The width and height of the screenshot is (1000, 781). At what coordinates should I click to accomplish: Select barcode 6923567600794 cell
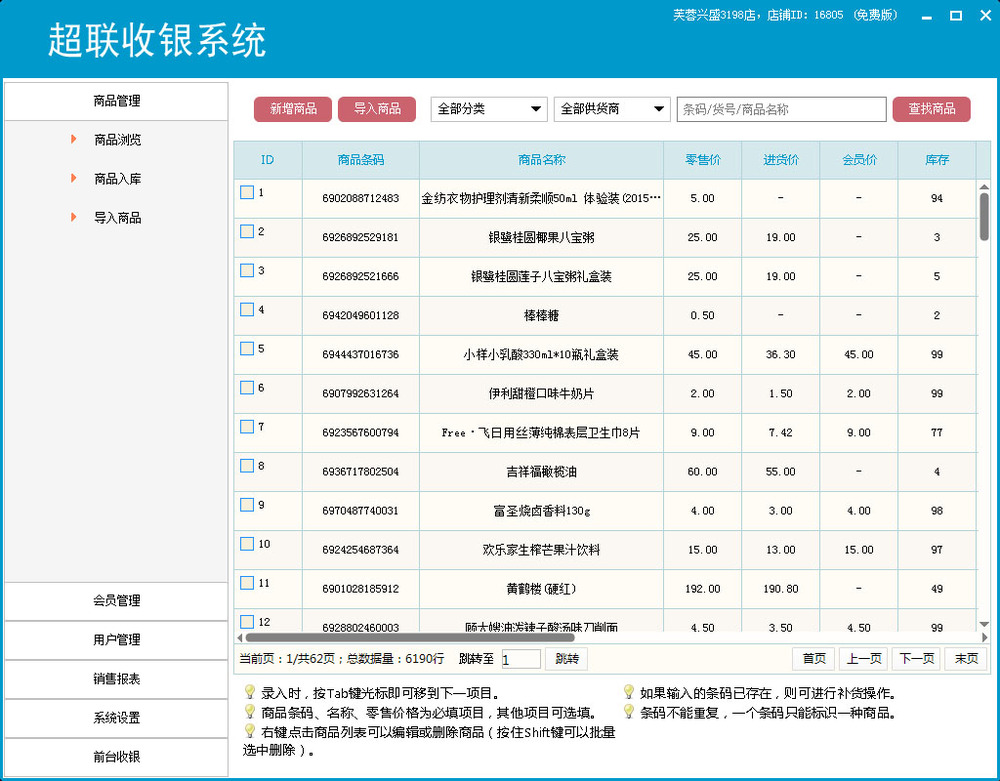point(361,433)
